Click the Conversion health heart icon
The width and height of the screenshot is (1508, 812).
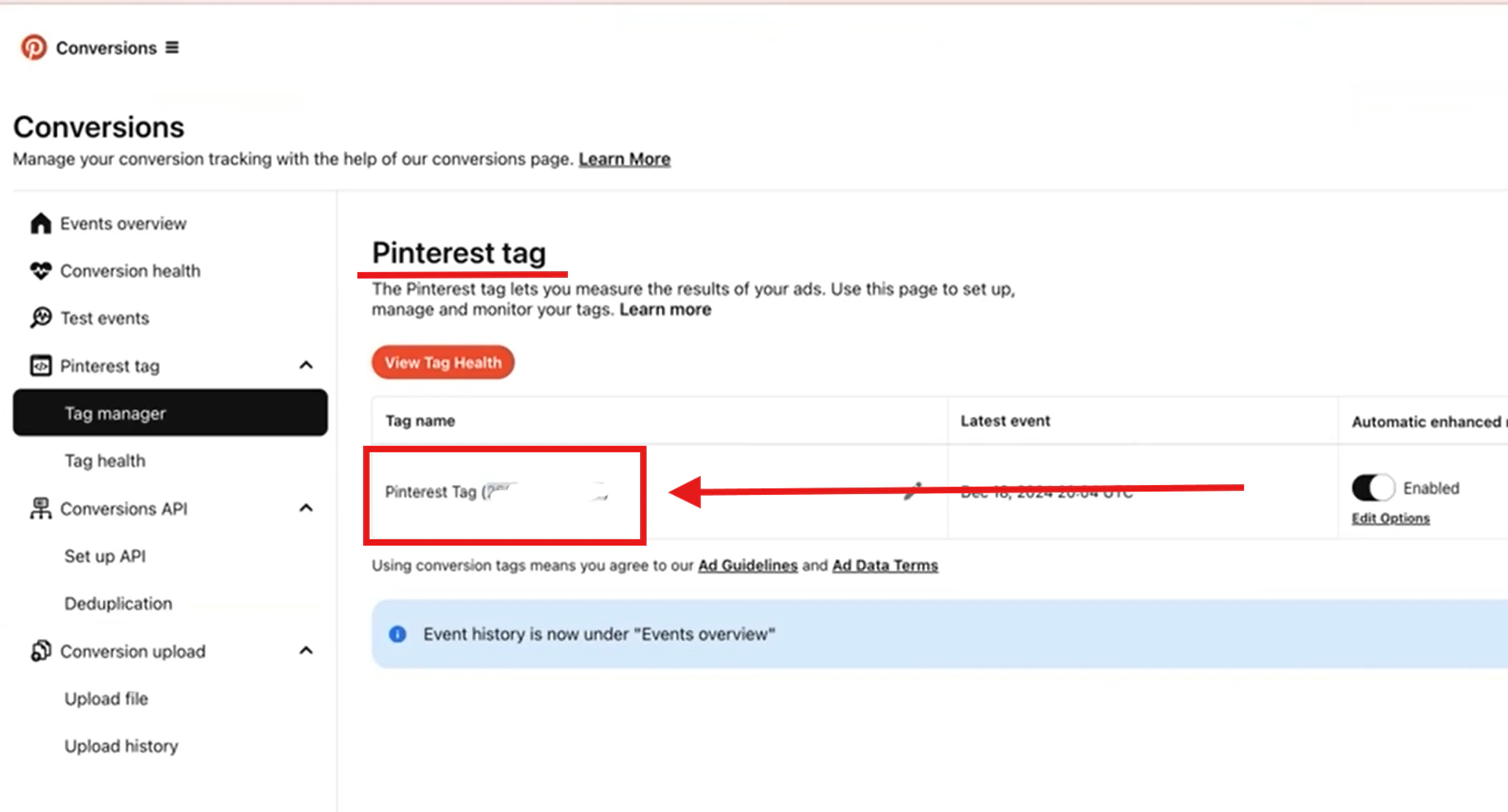point(40,270)
